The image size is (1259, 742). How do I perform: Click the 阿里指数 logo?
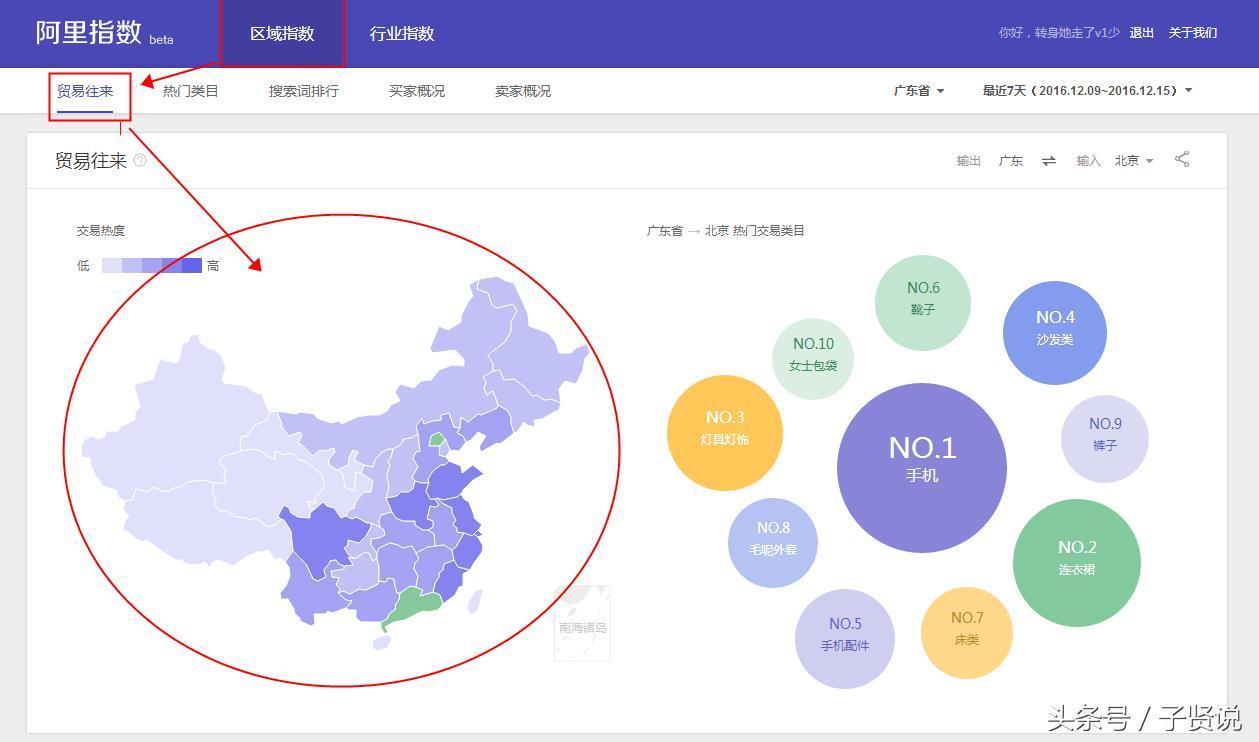[103, 32]
